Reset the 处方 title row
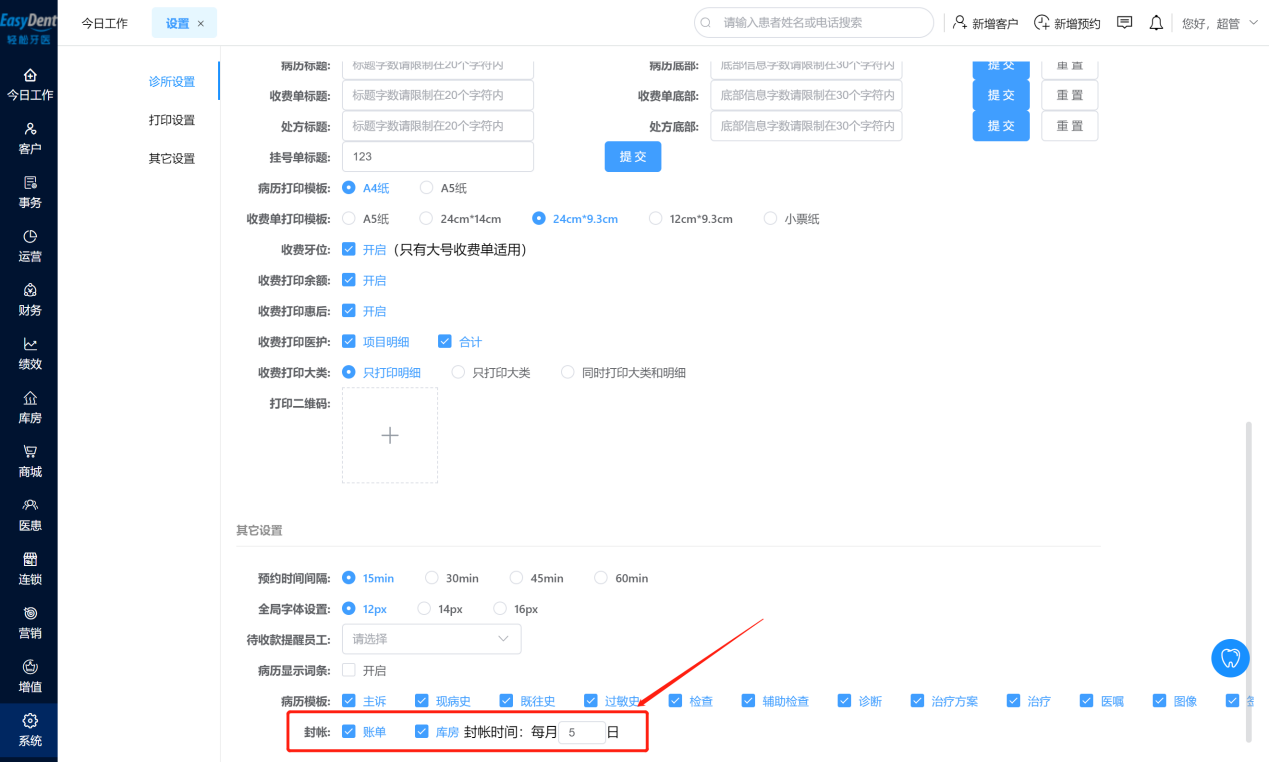The image size is (1269, 762). click(x=1070, y=126)
